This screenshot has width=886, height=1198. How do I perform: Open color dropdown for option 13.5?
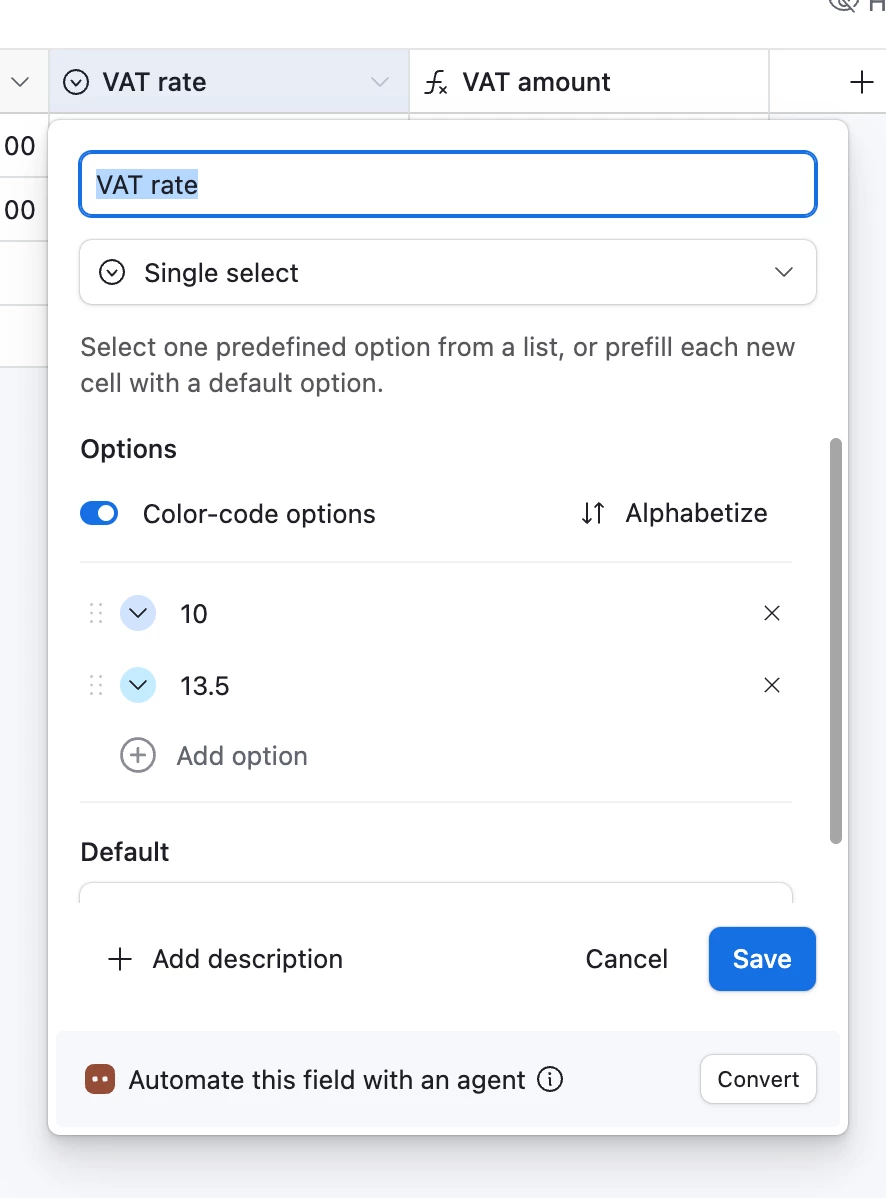(x=138, y=686)
